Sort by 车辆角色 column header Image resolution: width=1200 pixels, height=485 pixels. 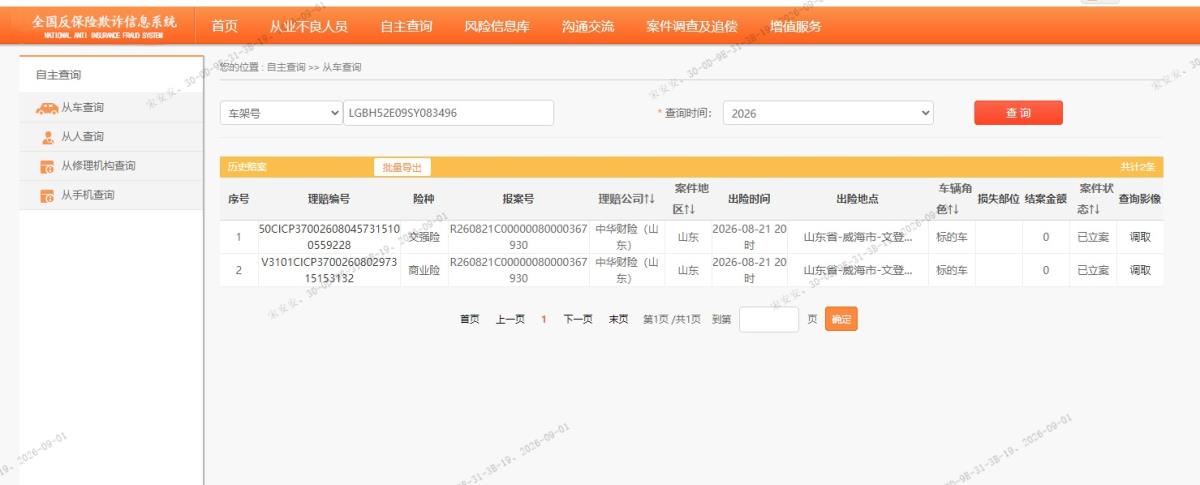pos(954,199)
